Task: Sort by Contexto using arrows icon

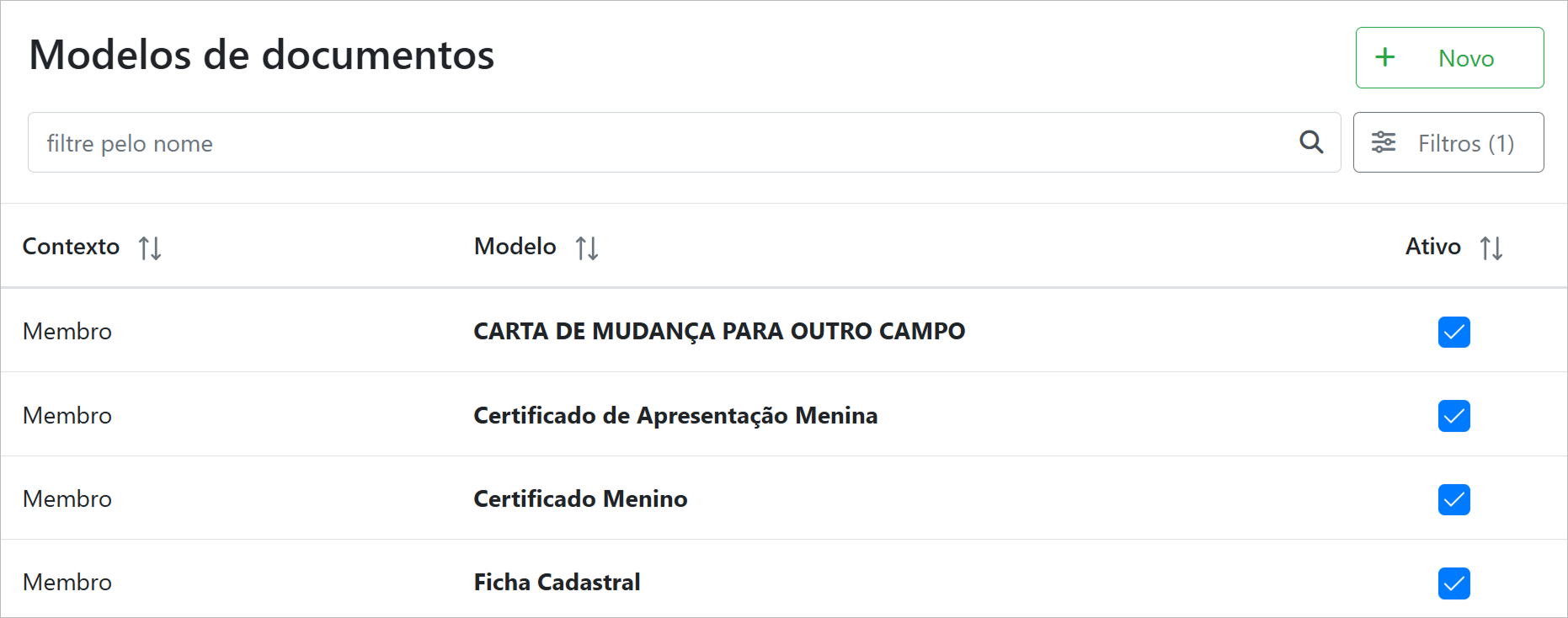Action: coord(150,248)
